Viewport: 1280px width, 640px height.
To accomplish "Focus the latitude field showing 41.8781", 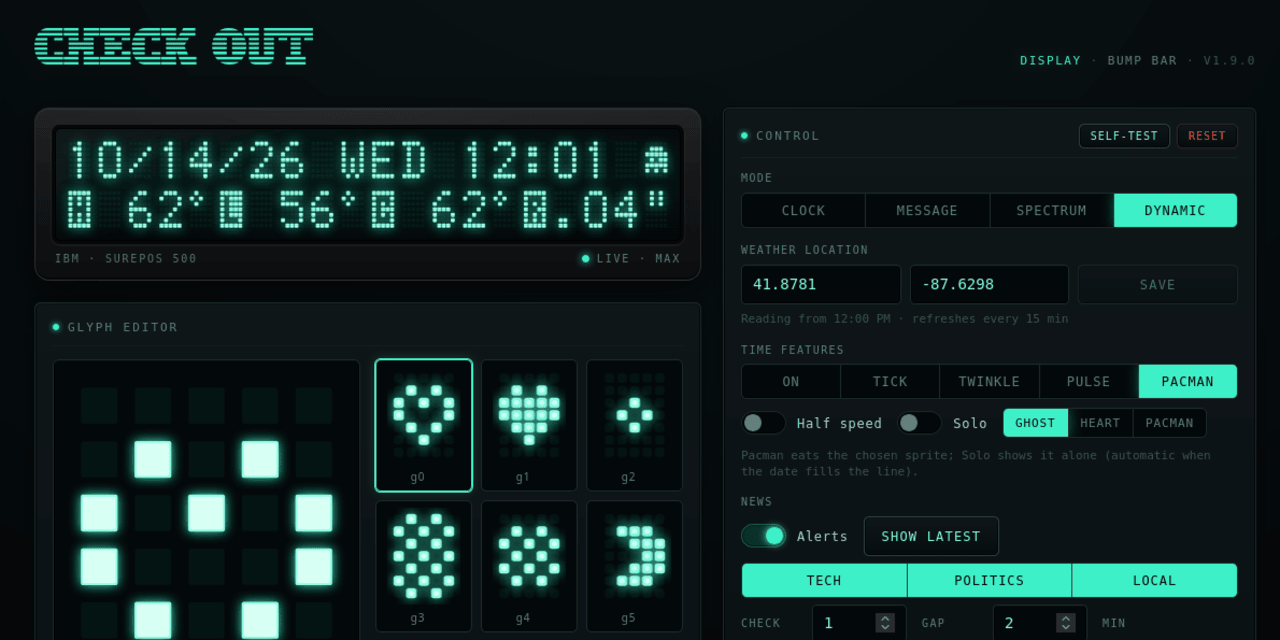I will pyautogui.click(x=821, y=284).
